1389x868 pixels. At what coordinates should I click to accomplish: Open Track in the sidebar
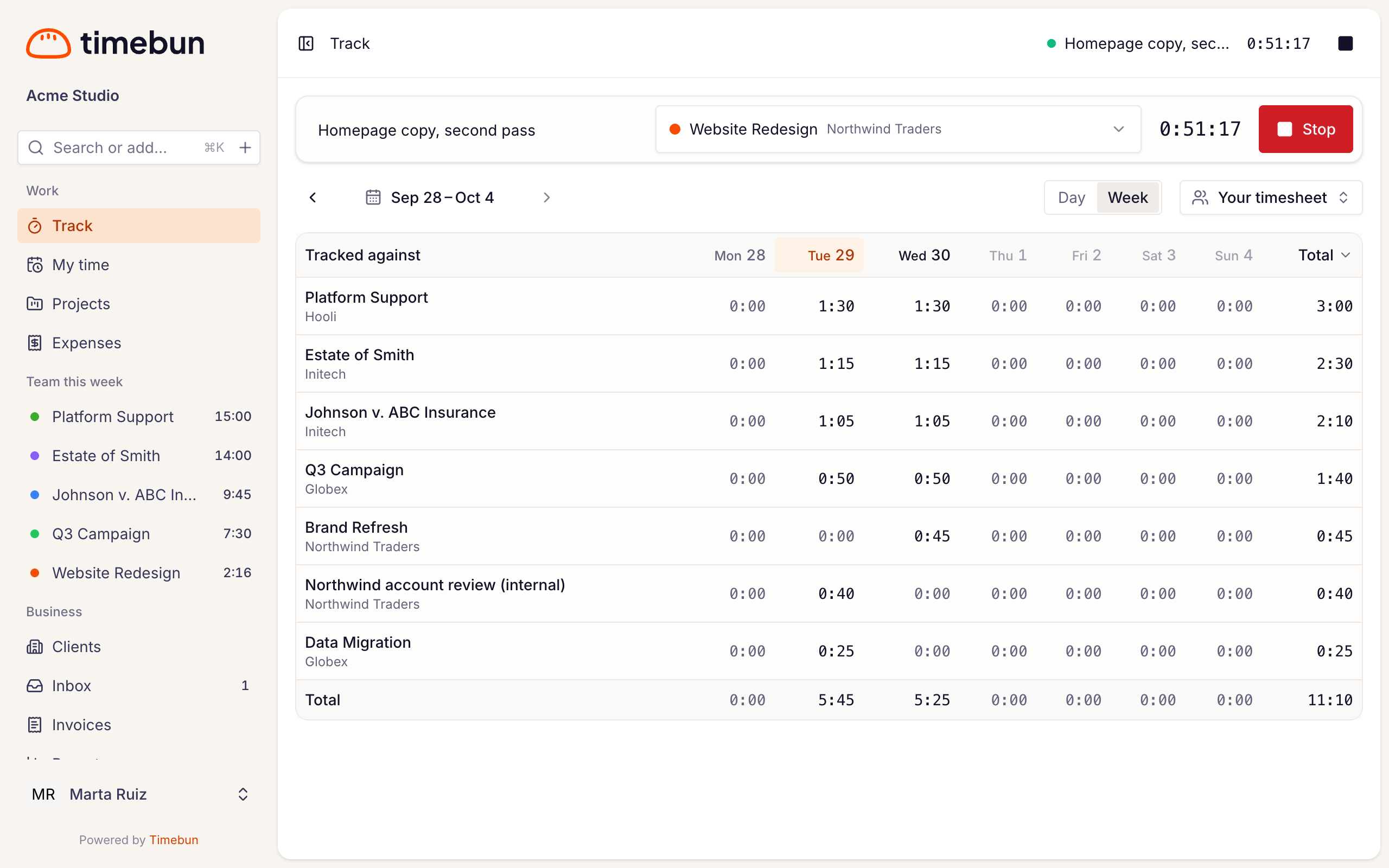point(139,226)
